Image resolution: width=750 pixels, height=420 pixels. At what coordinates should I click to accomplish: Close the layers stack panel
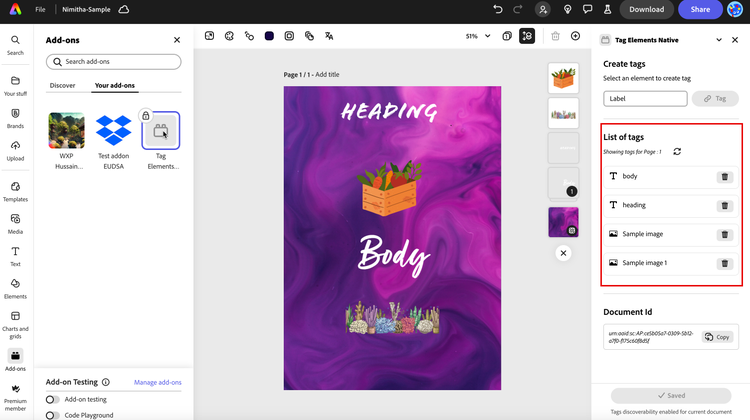(563, 253)
